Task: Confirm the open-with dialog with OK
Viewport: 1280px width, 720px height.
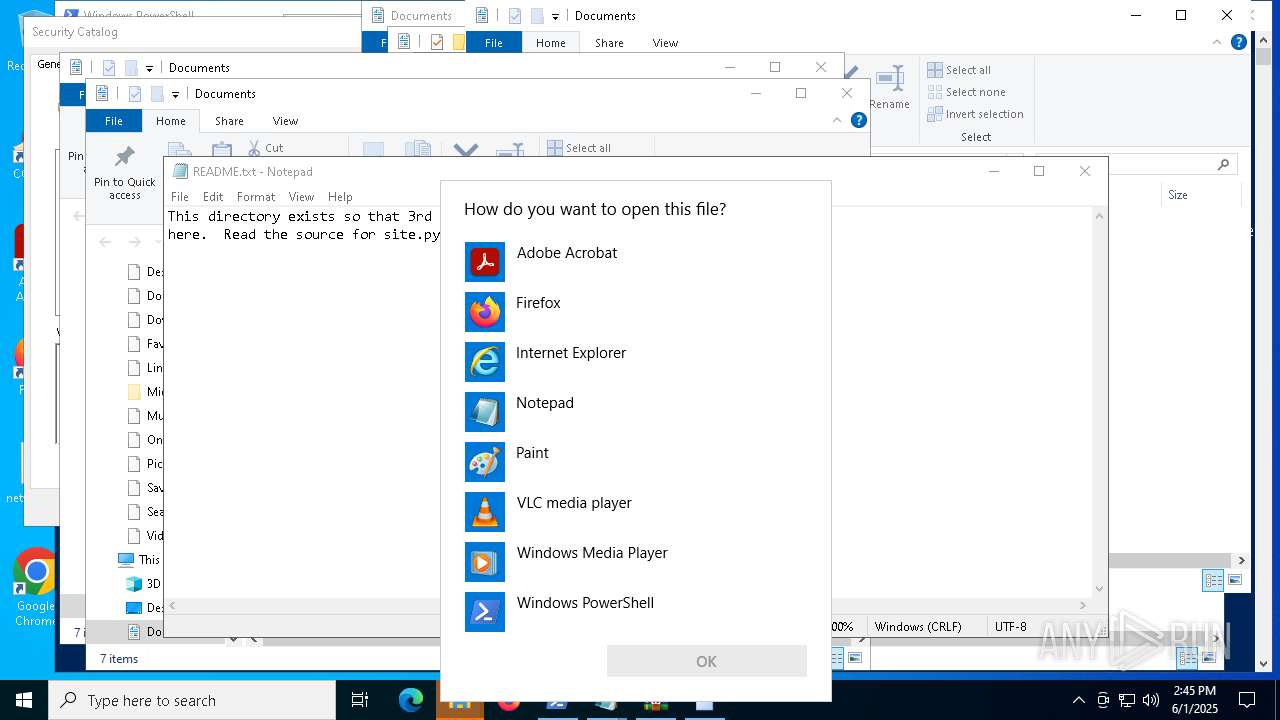Action: pos(706,661)
